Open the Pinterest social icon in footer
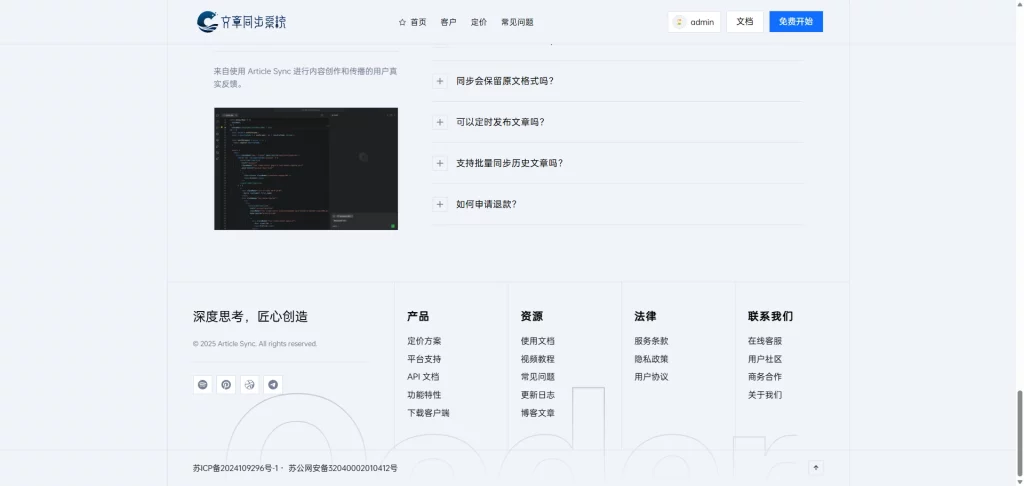The width and height of the screenshot is (1024, 486). click(226, 385)
